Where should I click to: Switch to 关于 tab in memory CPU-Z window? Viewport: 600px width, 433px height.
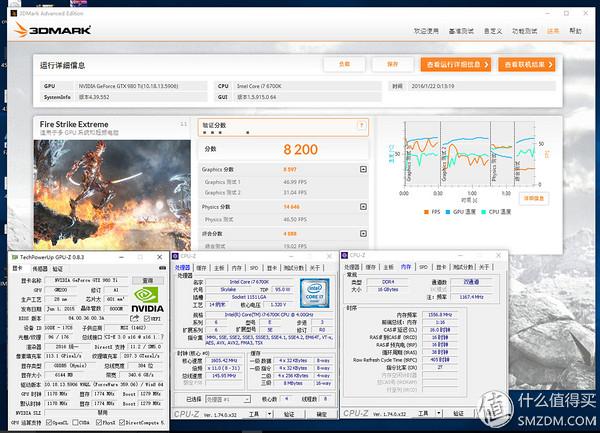[x=484, y=267]
